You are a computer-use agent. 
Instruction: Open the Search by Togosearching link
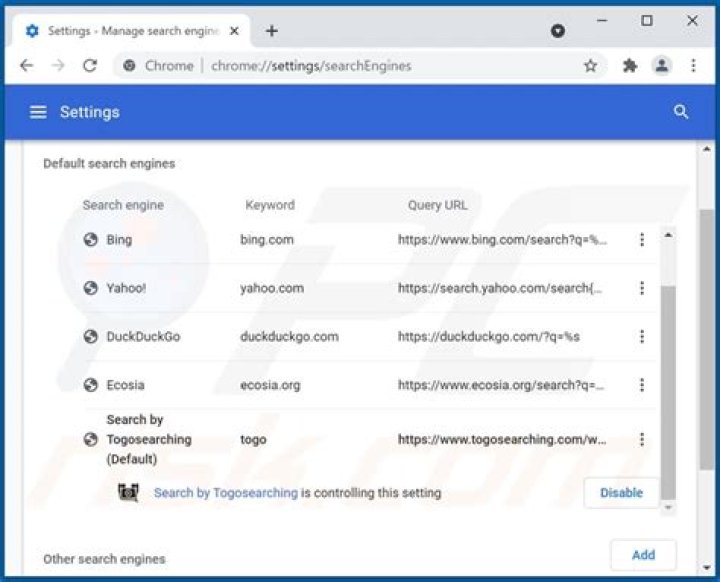tap(225, 493)
